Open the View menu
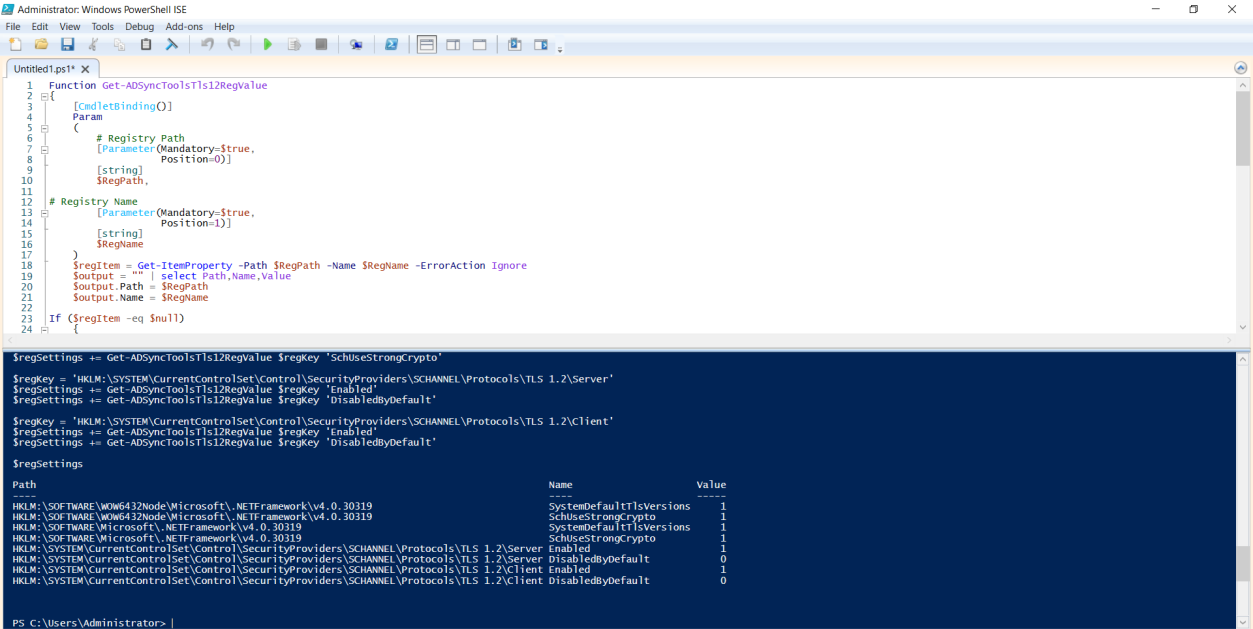The height and width of the screenshot is (629, 1253). (70, 26)
